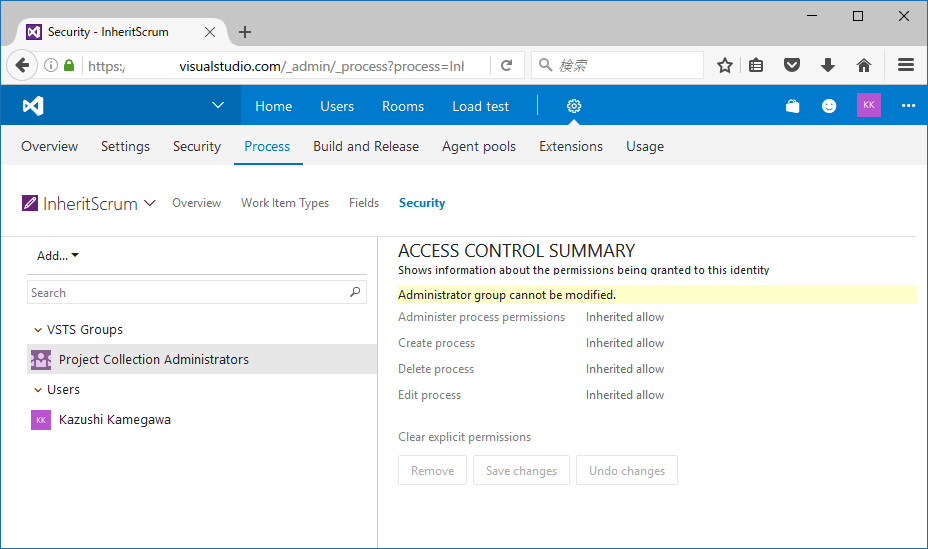Click Edit process Inherited allow value
The height and width of the screenshot is (549, 928).
click(625, 395)
